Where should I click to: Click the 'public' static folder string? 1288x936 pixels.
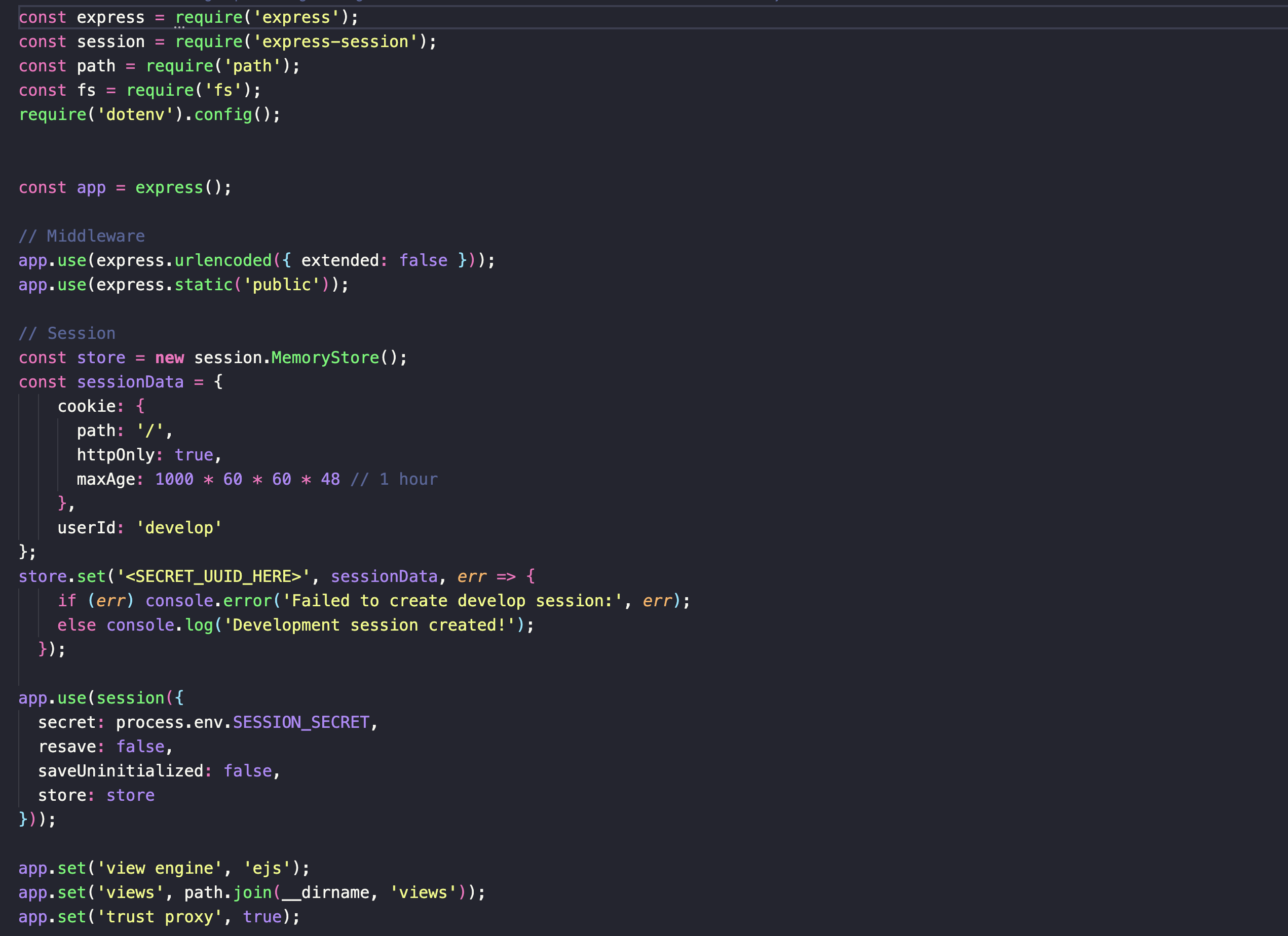pyautogui.click(x=281, y=285)
